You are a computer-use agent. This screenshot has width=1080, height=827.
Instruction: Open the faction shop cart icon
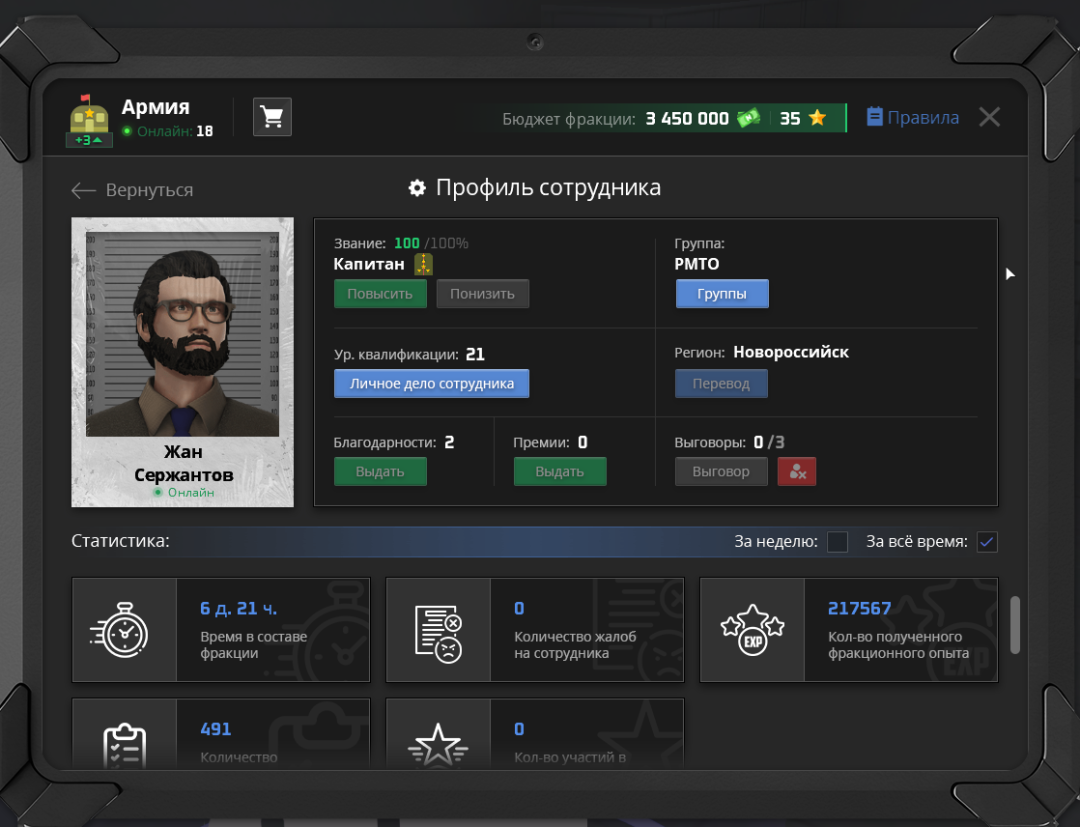[x=272, y=117]
